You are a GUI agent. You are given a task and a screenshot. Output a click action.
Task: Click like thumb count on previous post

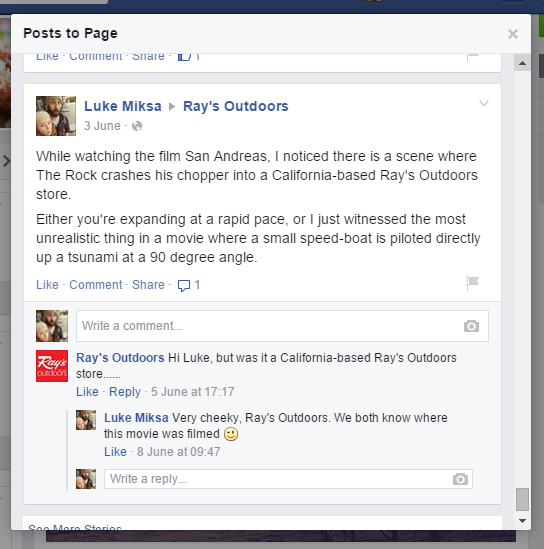(189, 57)
